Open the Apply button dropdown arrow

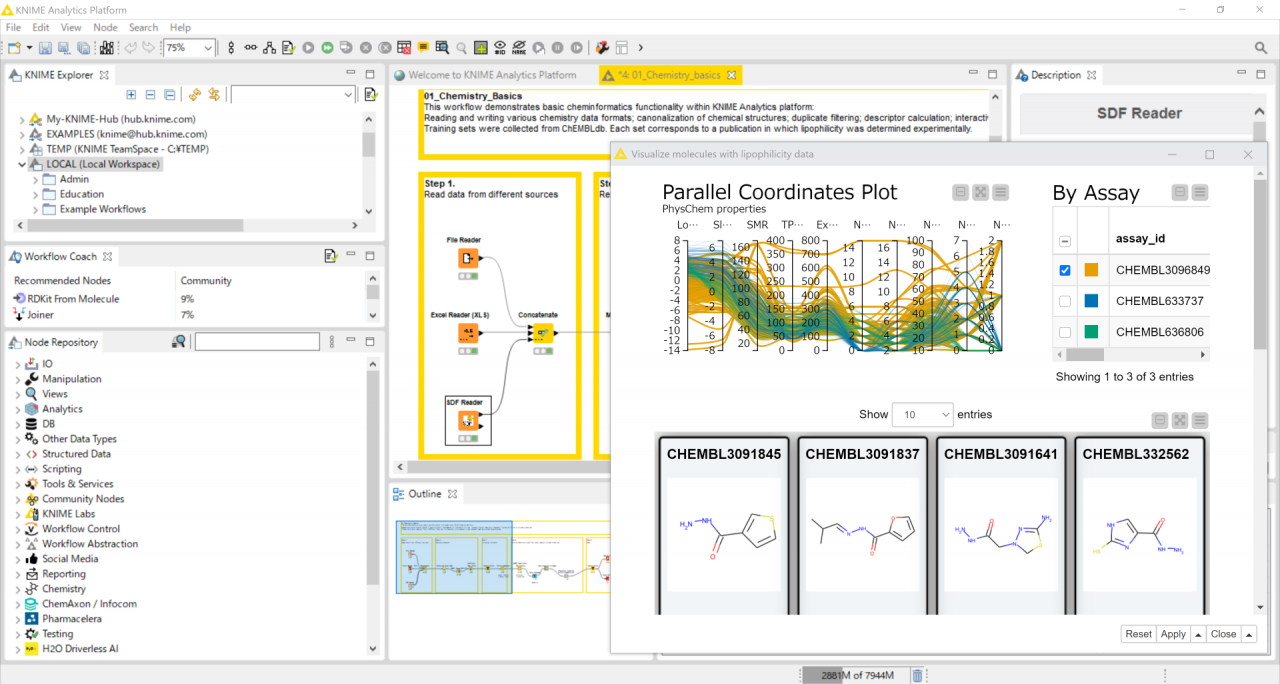[x=1198, y=634]
